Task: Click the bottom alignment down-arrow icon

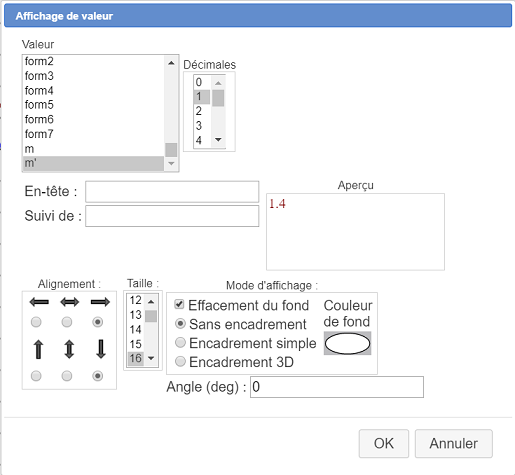Action: tap(101, 349)
